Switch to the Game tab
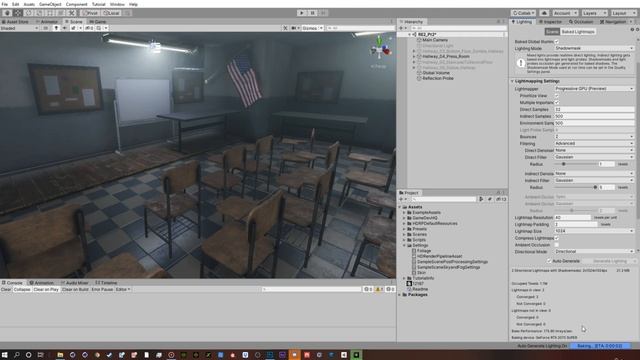640x360 pixels. coord(98,22)
